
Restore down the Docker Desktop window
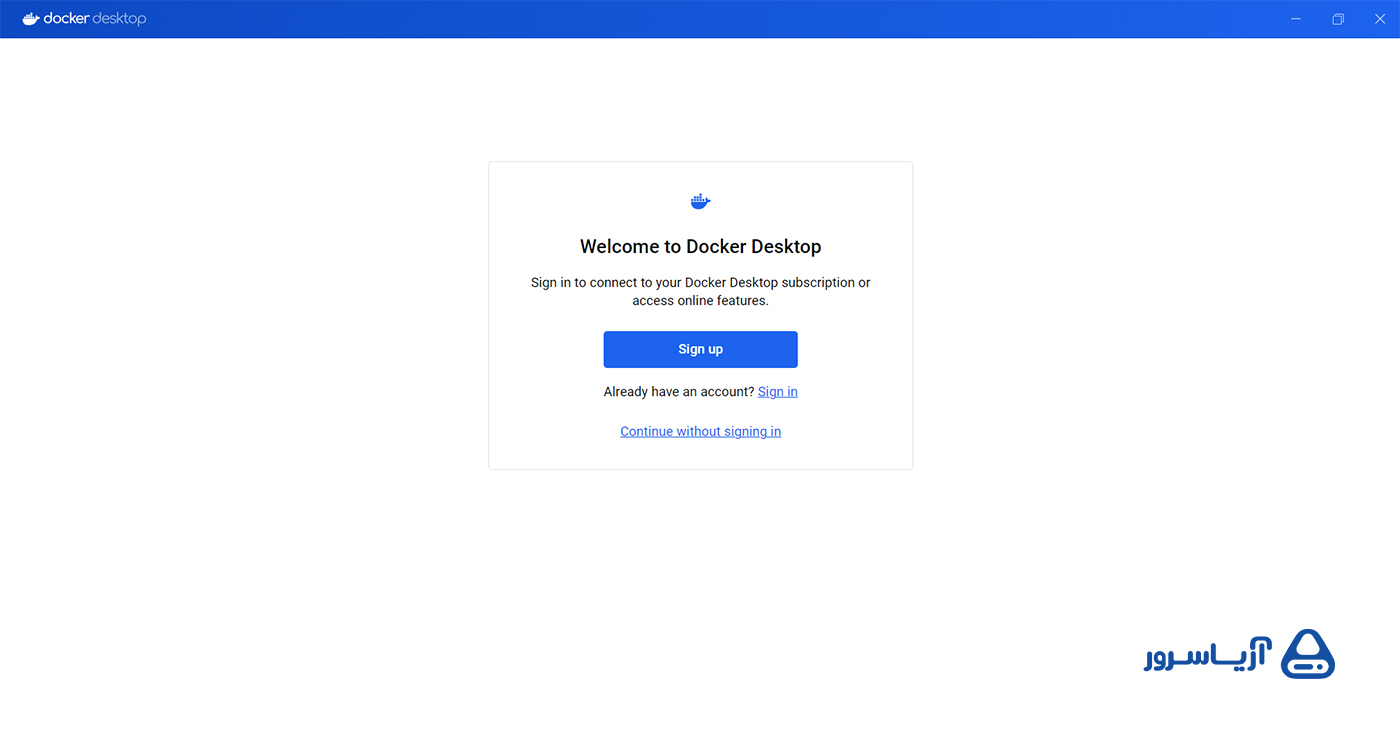[x=1338, y=19]
